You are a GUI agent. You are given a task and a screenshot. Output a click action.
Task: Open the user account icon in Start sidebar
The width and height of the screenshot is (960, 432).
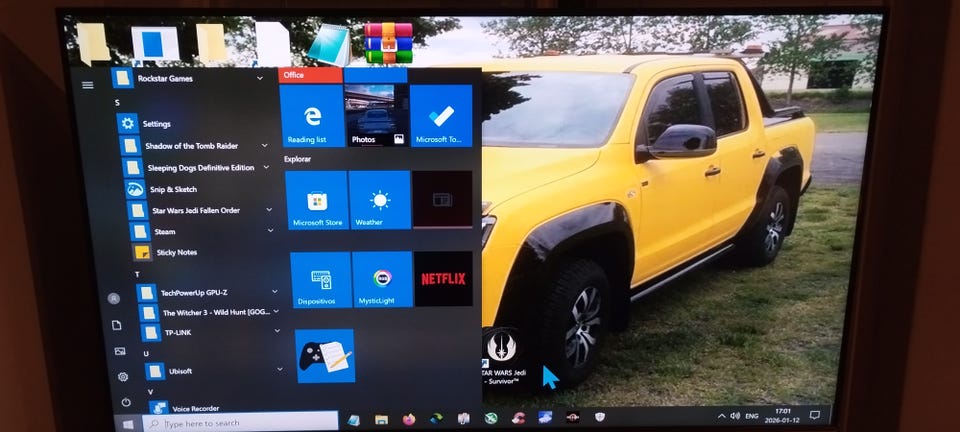coord(113,299)
